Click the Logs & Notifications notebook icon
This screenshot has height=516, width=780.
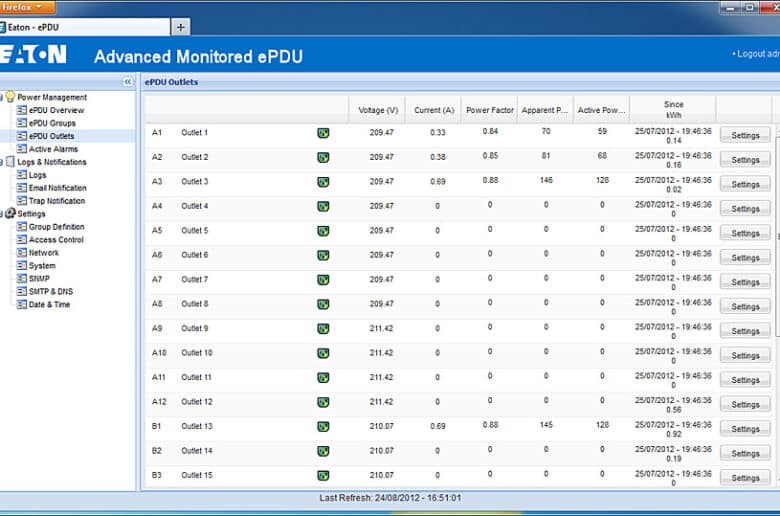[10, 162]
